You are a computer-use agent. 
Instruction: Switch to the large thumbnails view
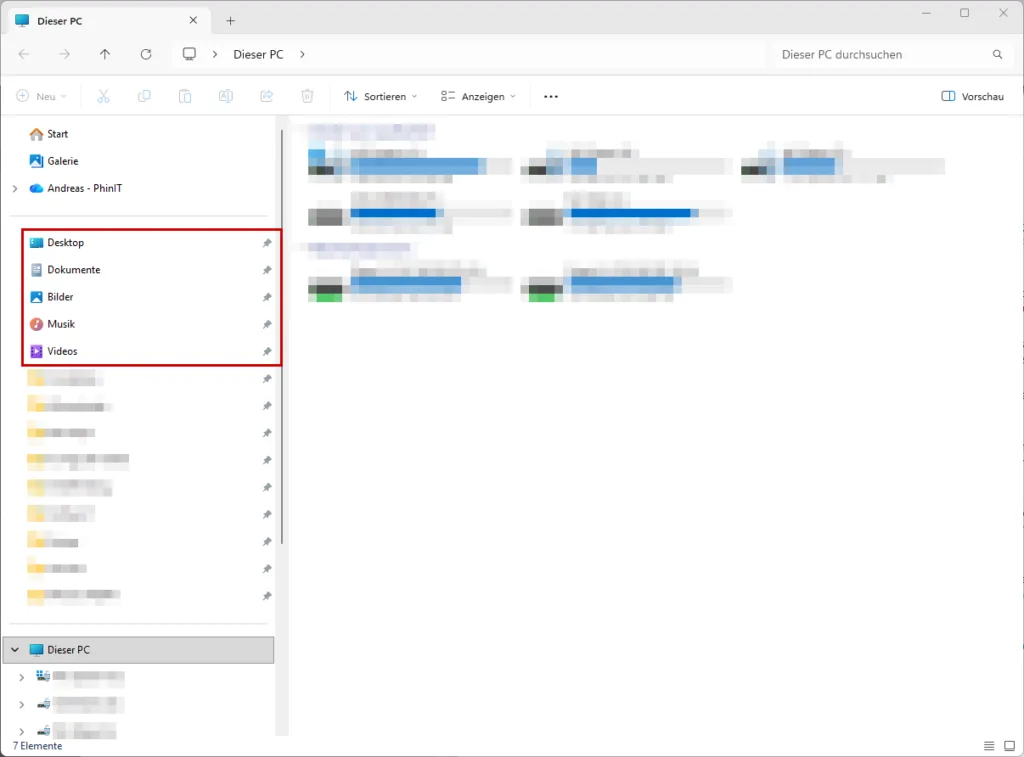click(x=1008, y=746)
